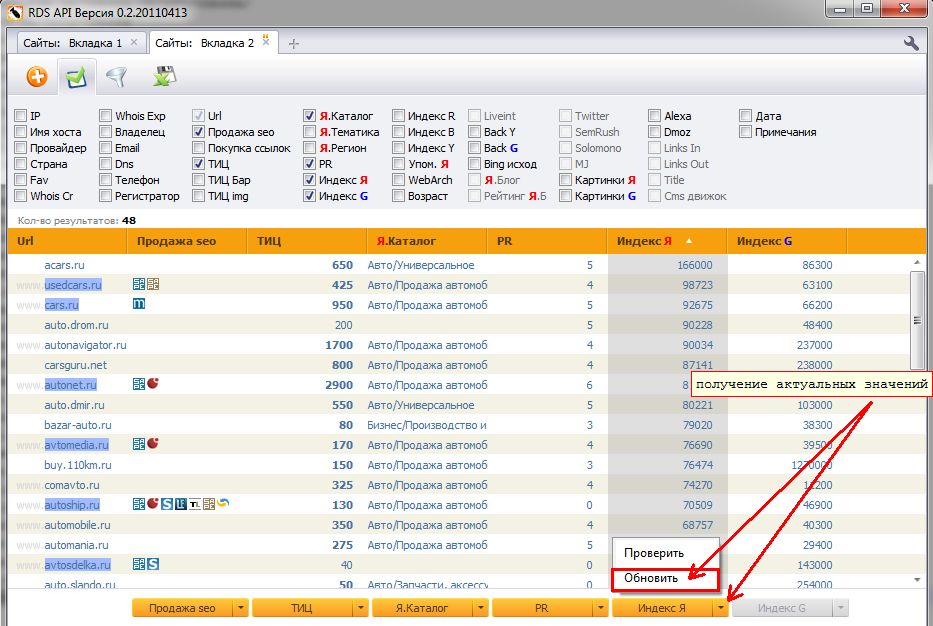
Task: Expand the dropdown arrow beside PR button
Action: coord(600,608)
